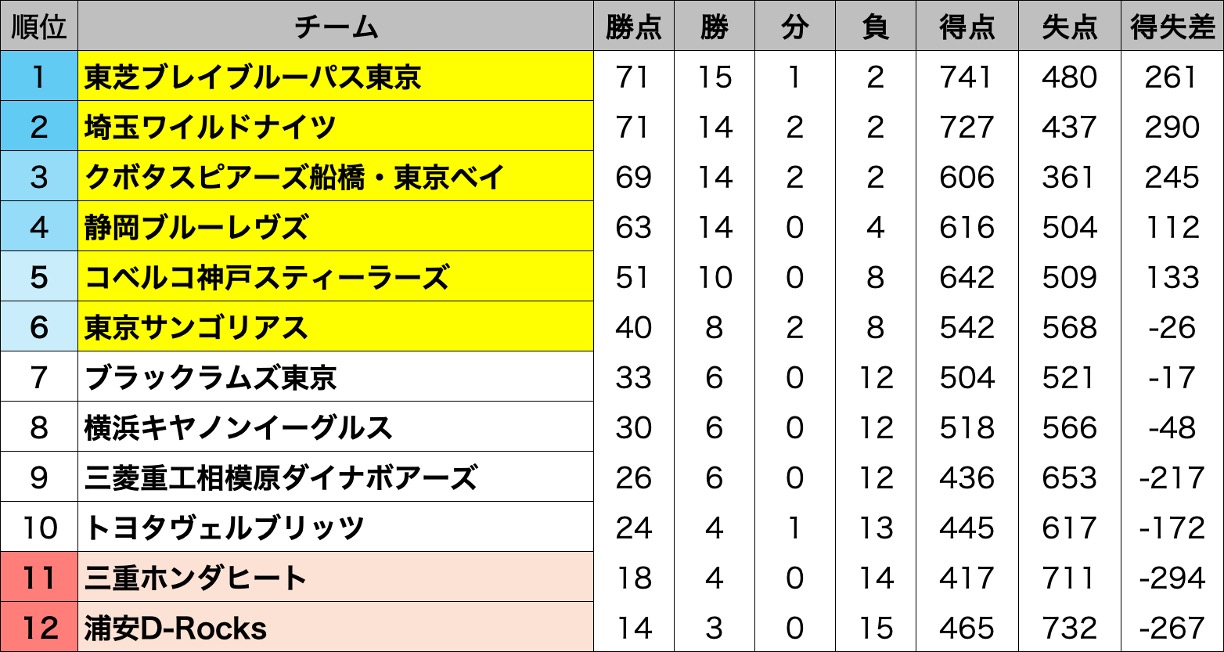Select the 勝点 column header
1224x652 pixels.
pyautogui.click(x=633, y=26)
